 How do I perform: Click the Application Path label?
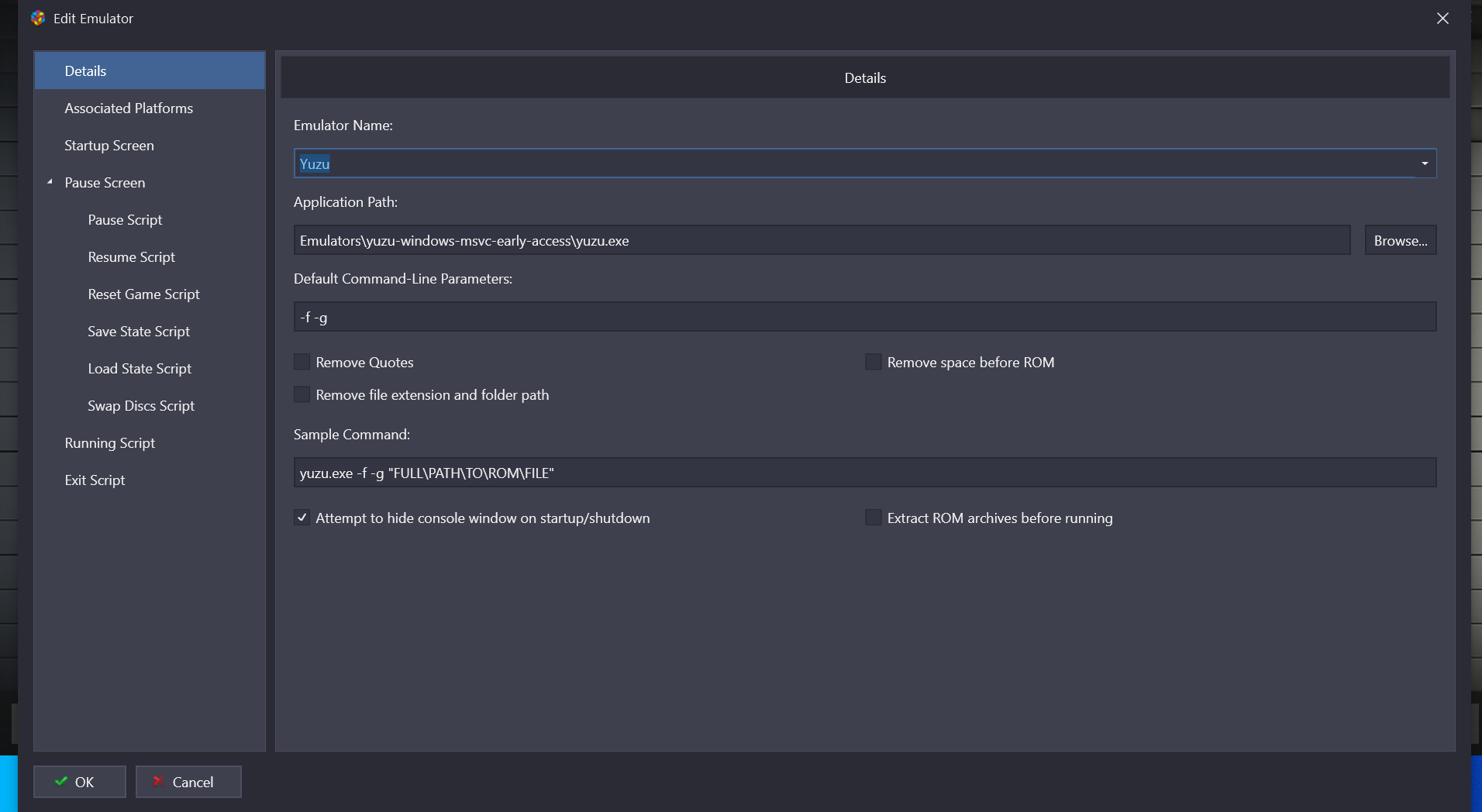pos(345,201)
